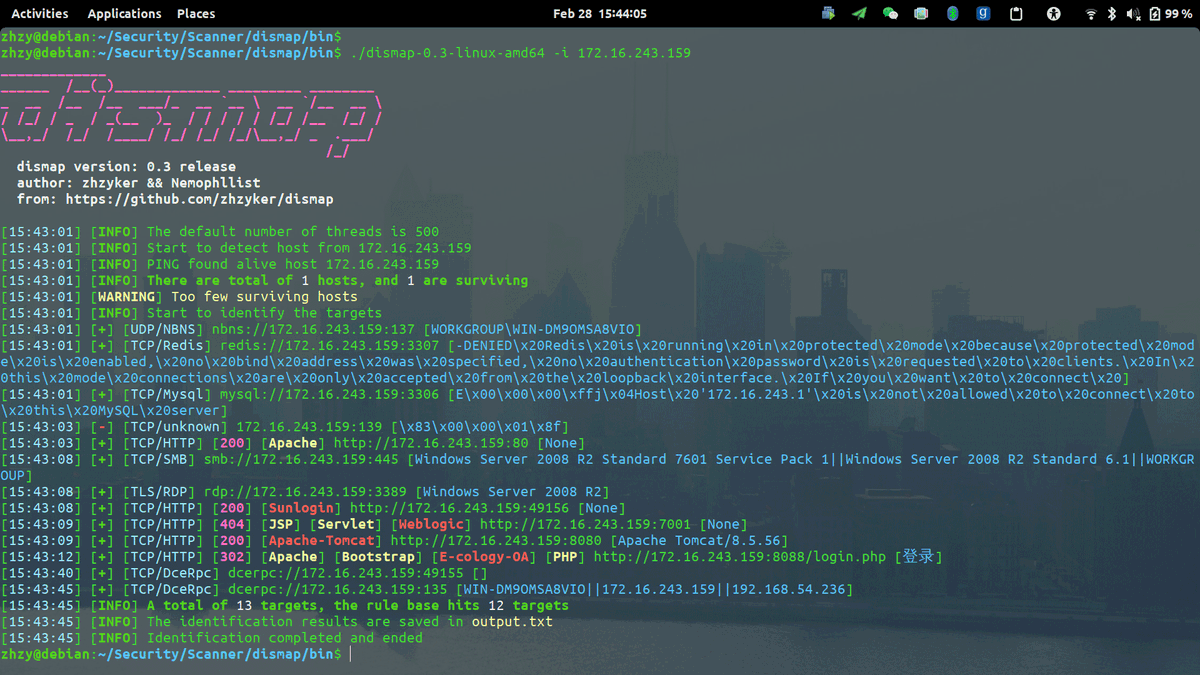This screenshot has height=675, width=1200.
Task: Click '[Apache Tomcat/8.5.56]' text
Action: click(699, 540)
